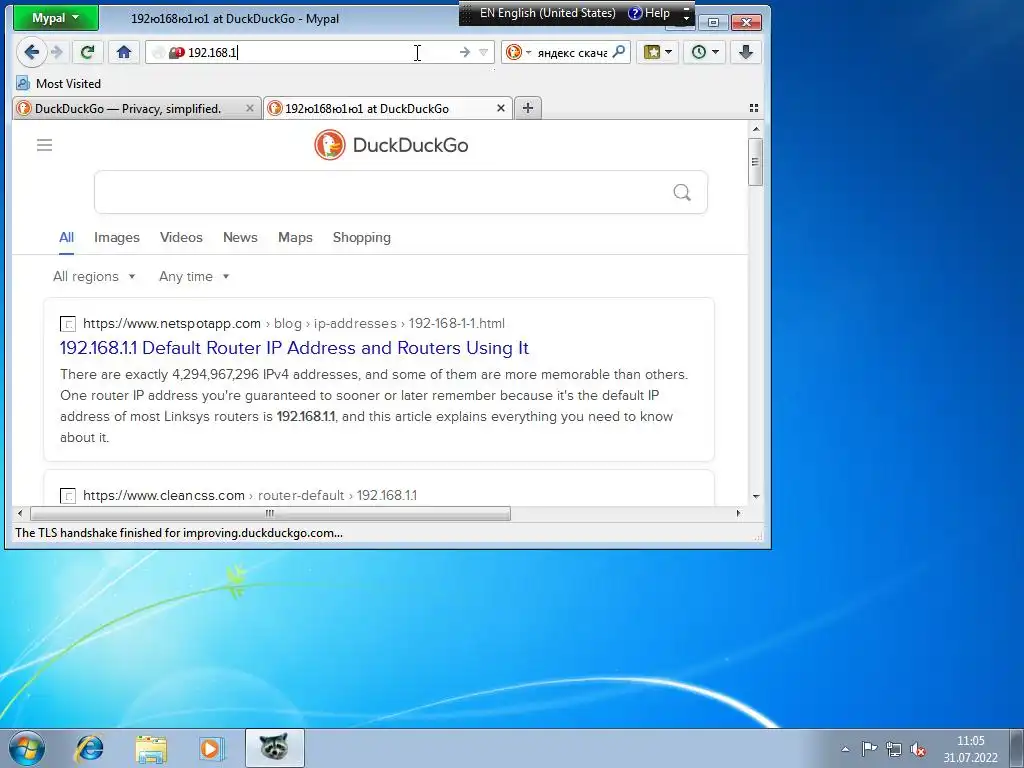
Task: Click the search magnifier in DuckDuckGo field
Action: 682,192
